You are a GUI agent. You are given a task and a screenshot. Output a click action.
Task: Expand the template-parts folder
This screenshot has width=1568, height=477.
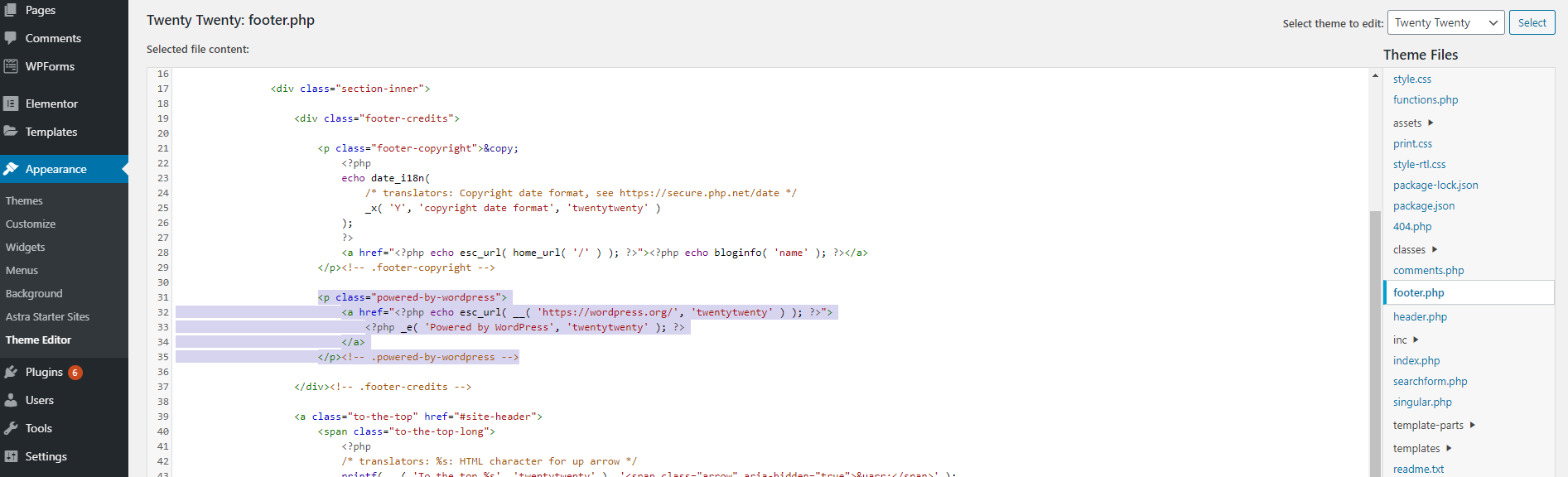1434,425
